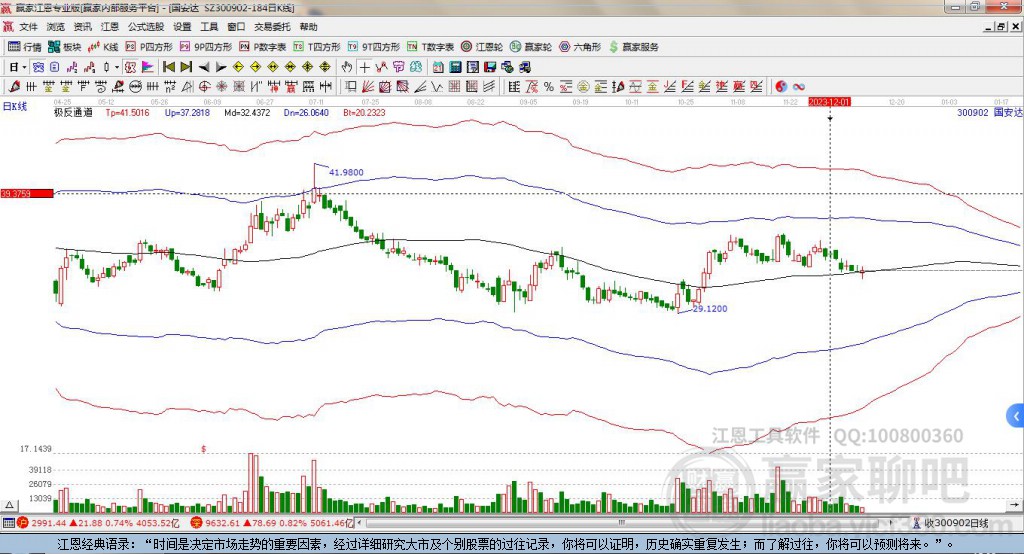Launch the P四方形 square tool
This screenshot has height=554, width=1024.
[150, 47]
